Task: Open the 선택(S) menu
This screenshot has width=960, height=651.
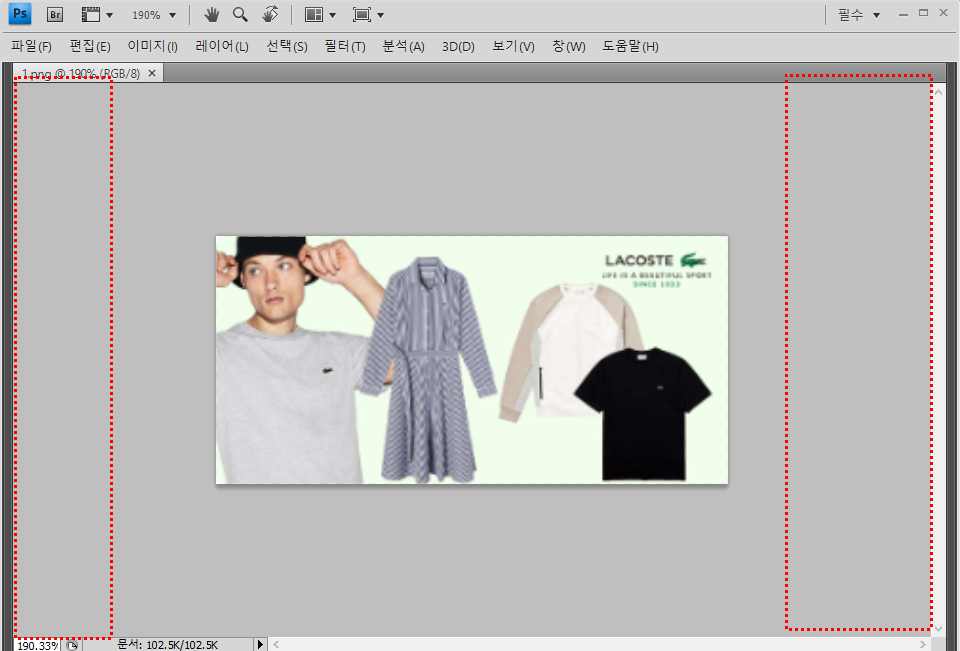Action: (x=287, y=47)
